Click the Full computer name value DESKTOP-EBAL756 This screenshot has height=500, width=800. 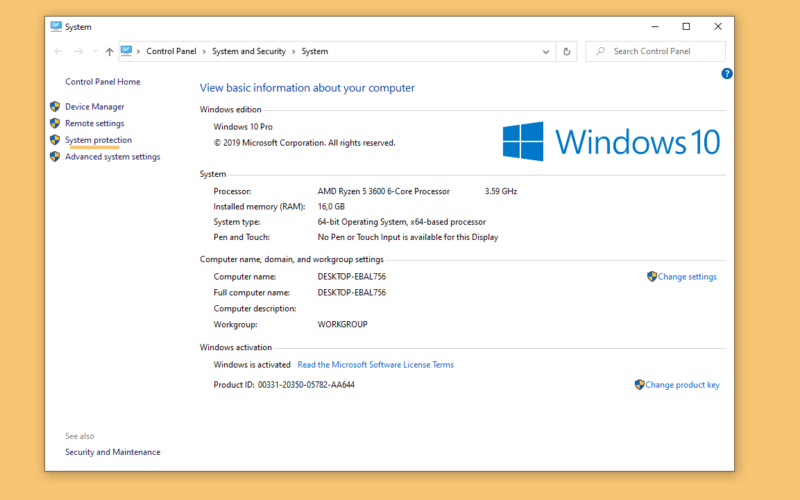click(352, 292)
